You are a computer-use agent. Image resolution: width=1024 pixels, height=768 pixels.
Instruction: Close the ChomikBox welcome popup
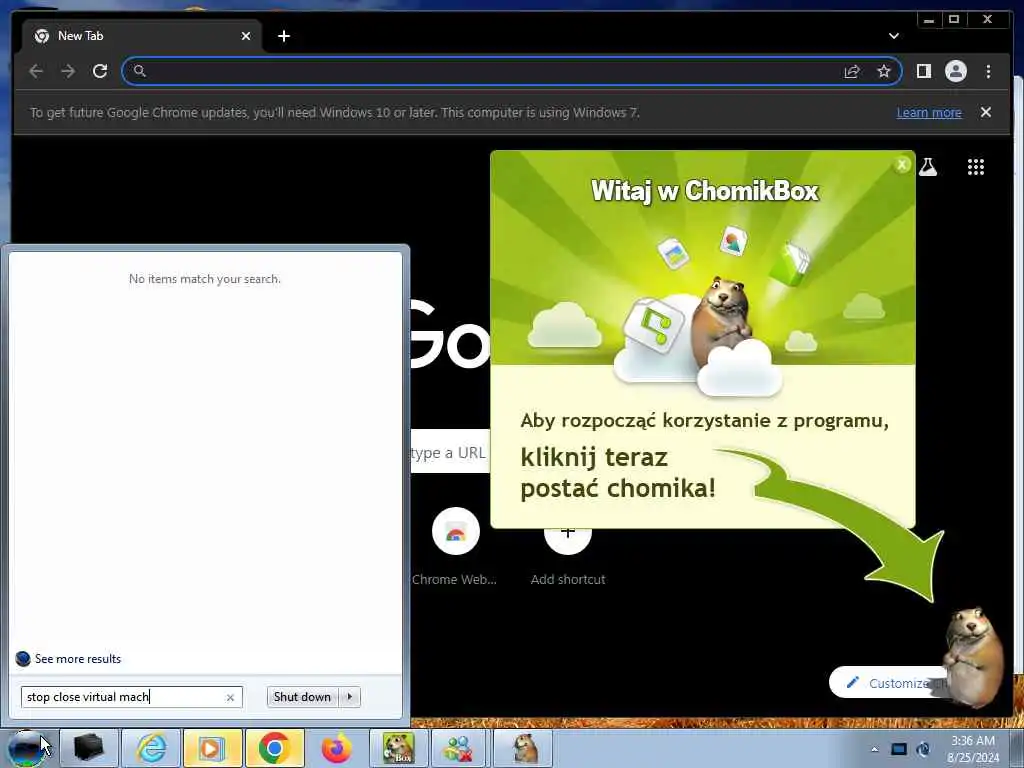[902, 165]
